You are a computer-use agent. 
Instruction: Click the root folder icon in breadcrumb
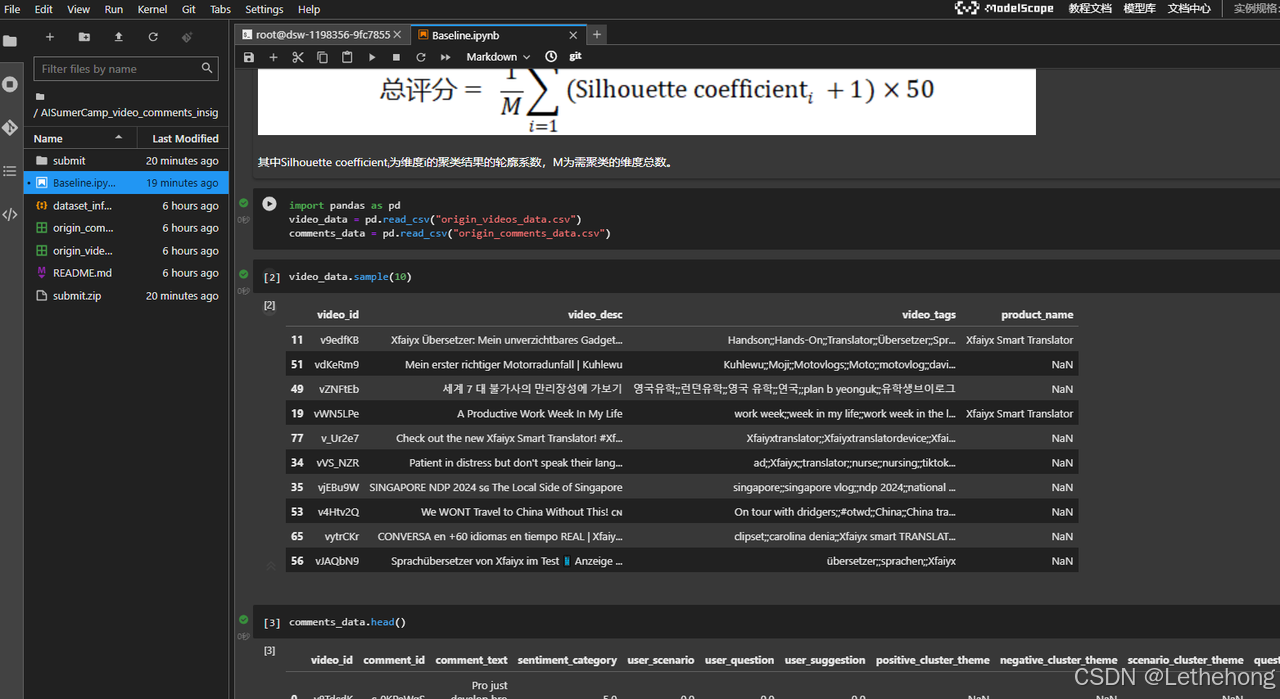40,97
